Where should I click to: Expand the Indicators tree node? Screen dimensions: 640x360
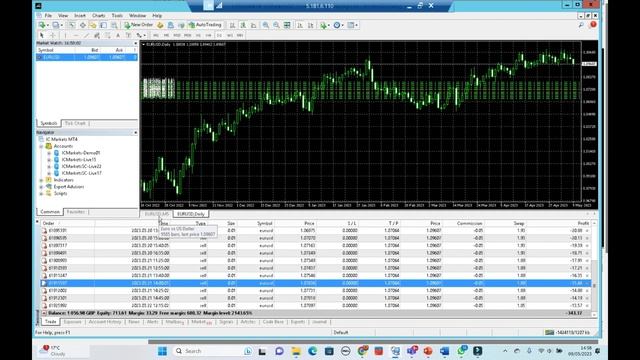41,180
